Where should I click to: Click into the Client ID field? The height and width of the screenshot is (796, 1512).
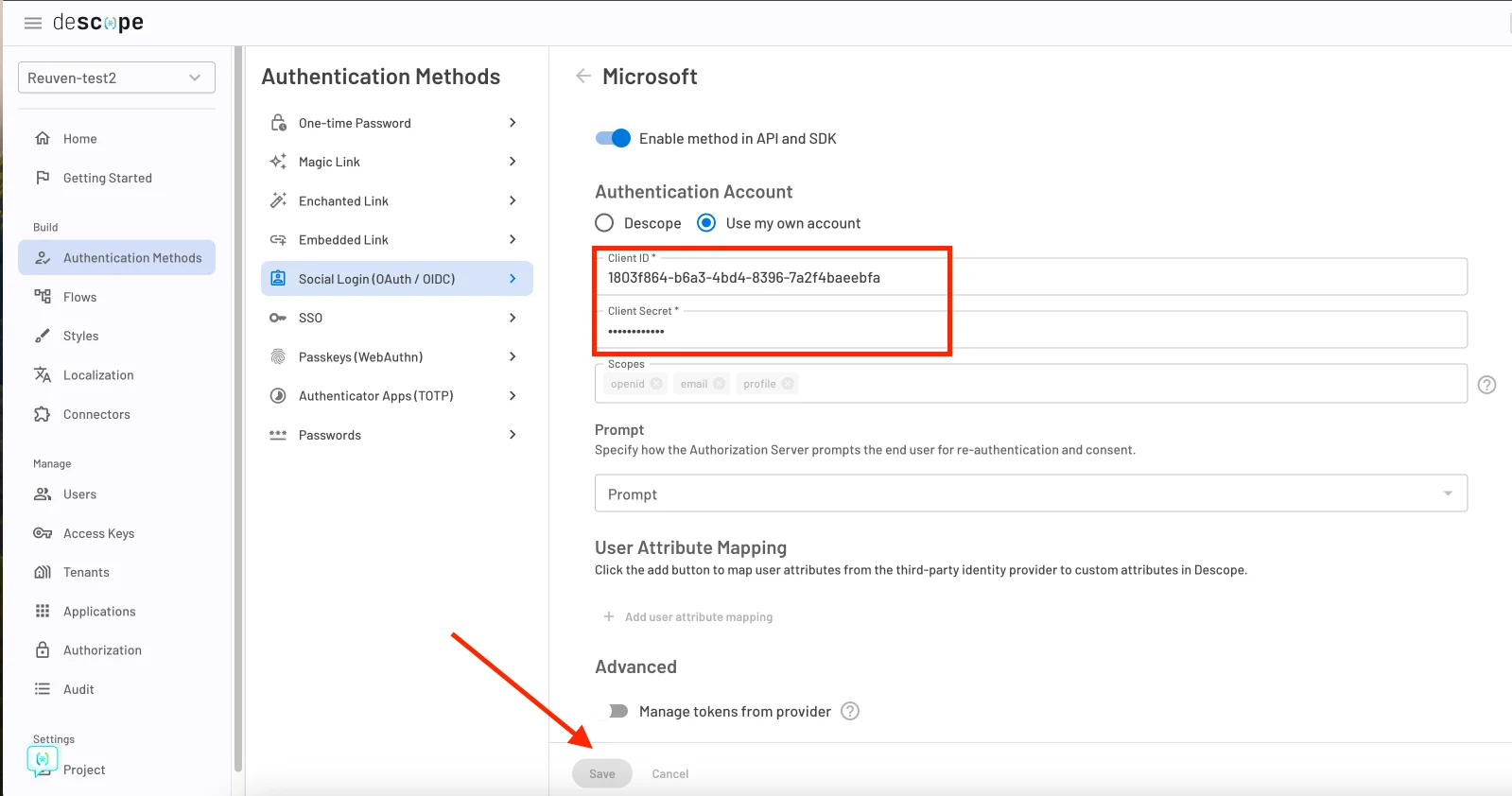click(1031, 277)
